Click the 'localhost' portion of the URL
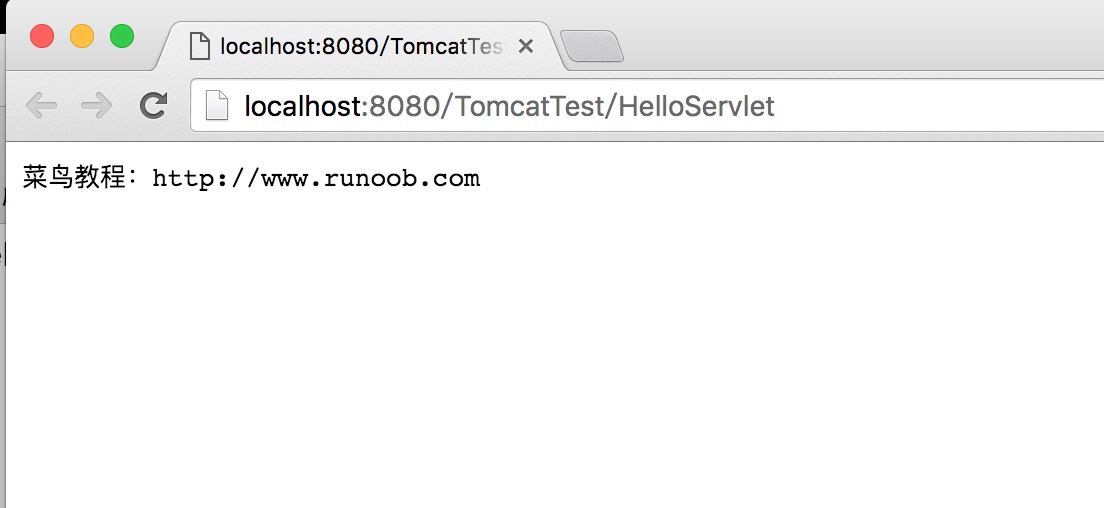Screen dimensions: 1104x508 click(x=302, y=106)
